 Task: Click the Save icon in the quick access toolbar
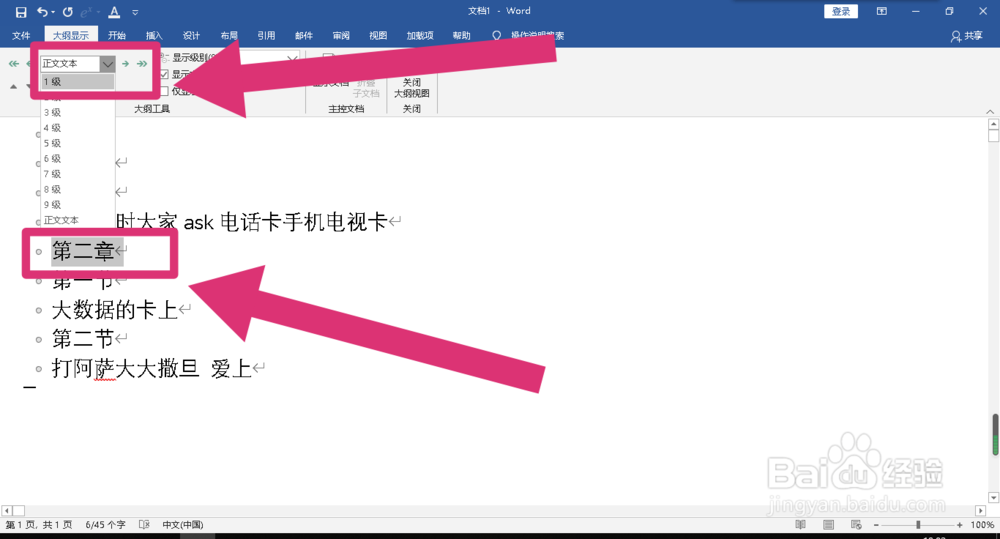coord(21,11)
